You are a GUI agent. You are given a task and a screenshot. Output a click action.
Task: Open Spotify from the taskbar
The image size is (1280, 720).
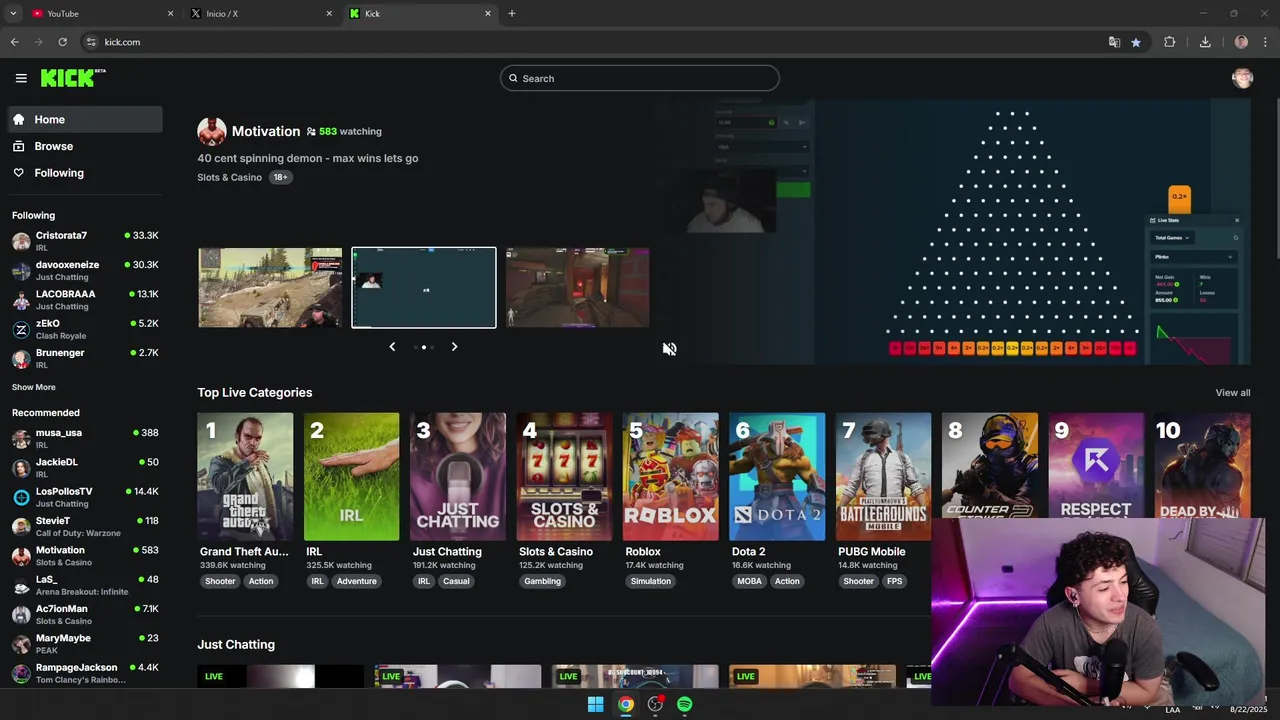coord(684,704)
